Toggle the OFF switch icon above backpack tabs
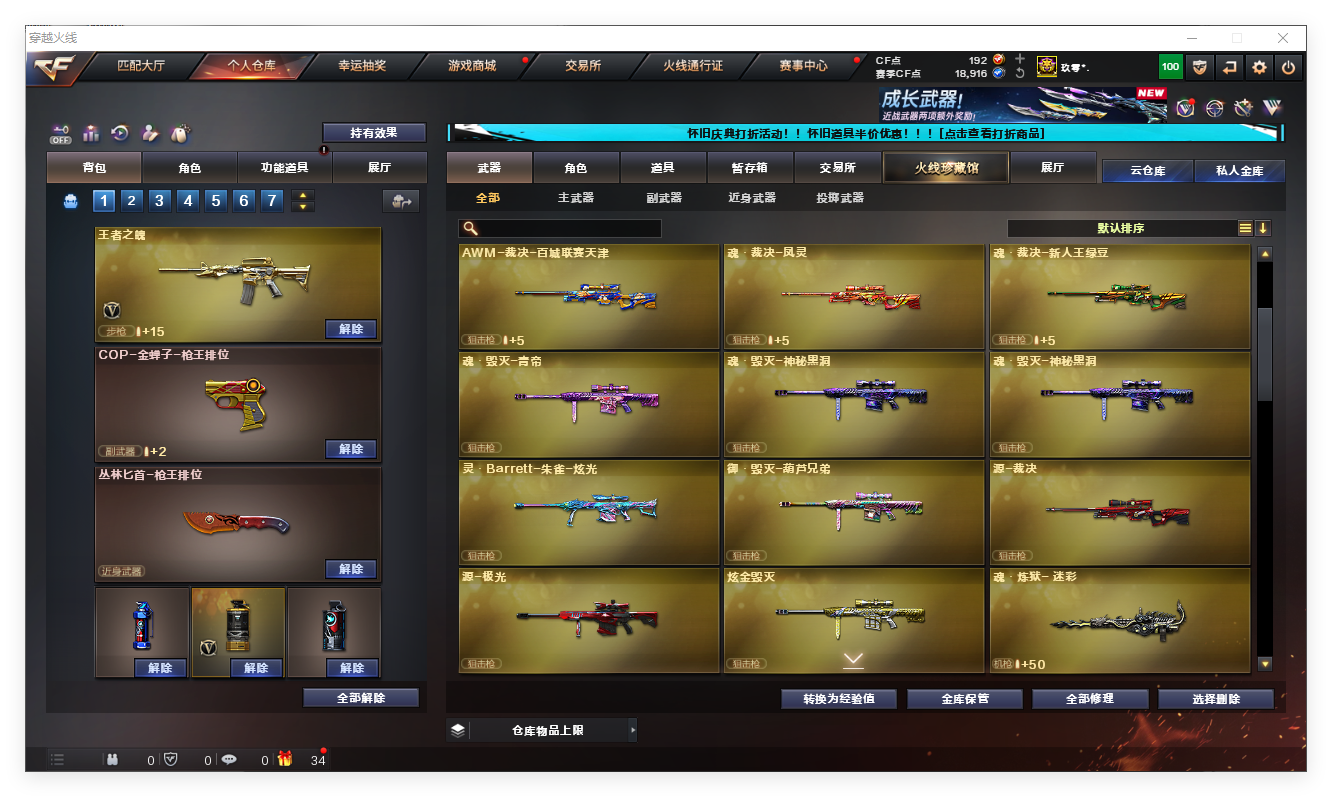Image resolution: width=1332 pixels, height=797 pixels. pos(61,133)
